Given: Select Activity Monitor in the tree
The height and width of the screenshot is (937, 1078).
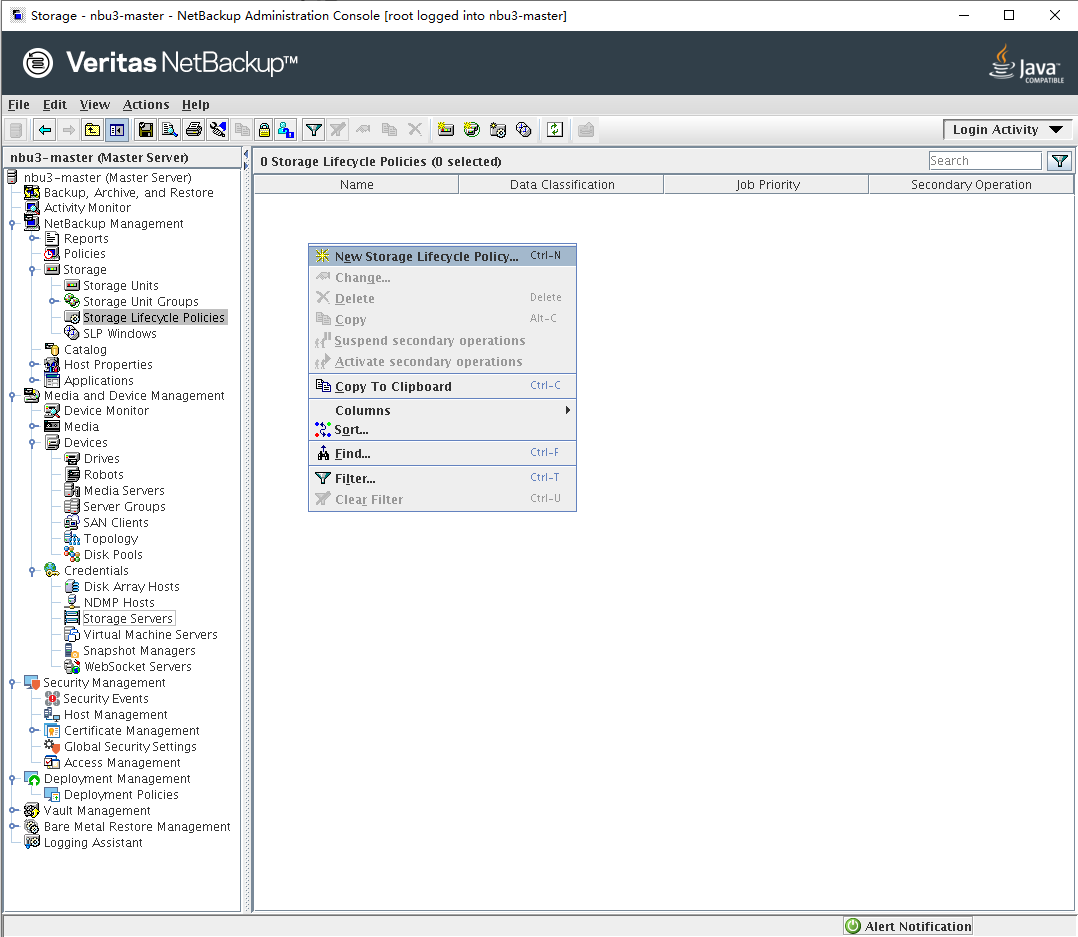Looking at the screenshot, I should (87, 208).
